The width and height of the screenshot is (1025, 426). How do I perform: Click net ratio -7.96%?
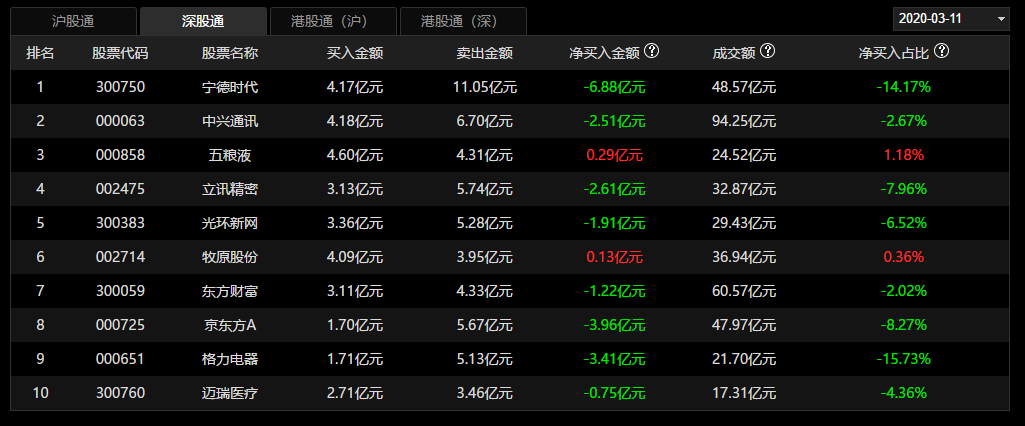(x=903, y=189)
